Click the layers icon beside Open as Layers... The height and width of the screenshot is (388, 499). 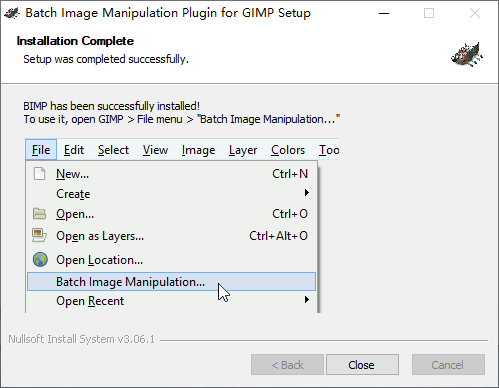click(x=39, y=235)
